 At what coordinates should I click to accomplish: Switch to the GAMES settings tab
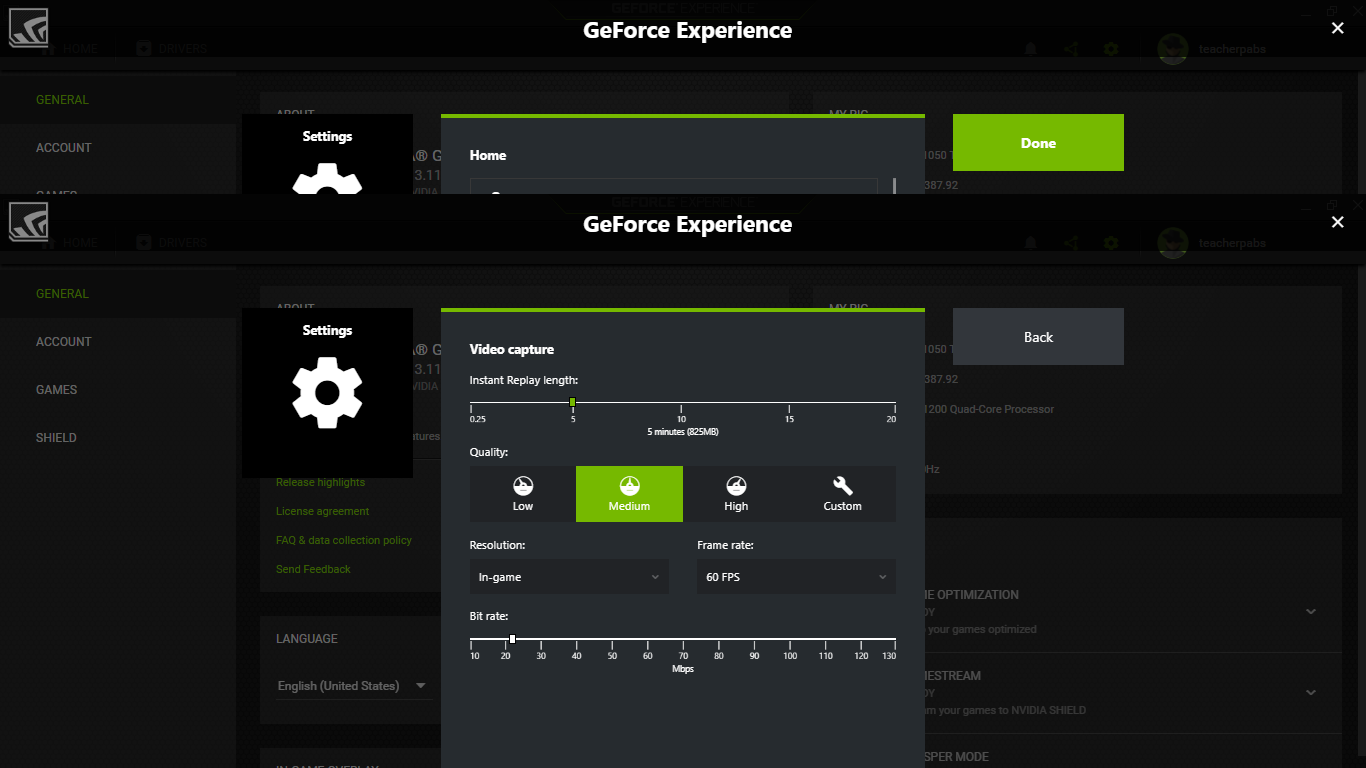[57, 390]
